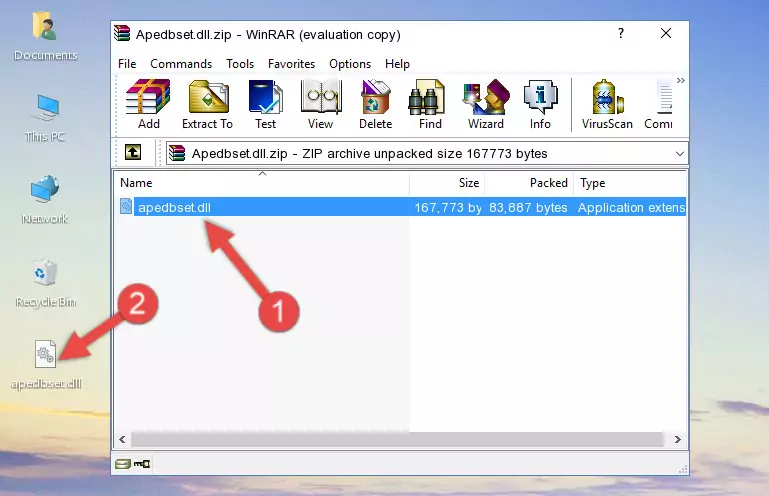Click the Add toolbar icon
The height and width of the screenshot is (496, 769).
click(x=148, y=104)
